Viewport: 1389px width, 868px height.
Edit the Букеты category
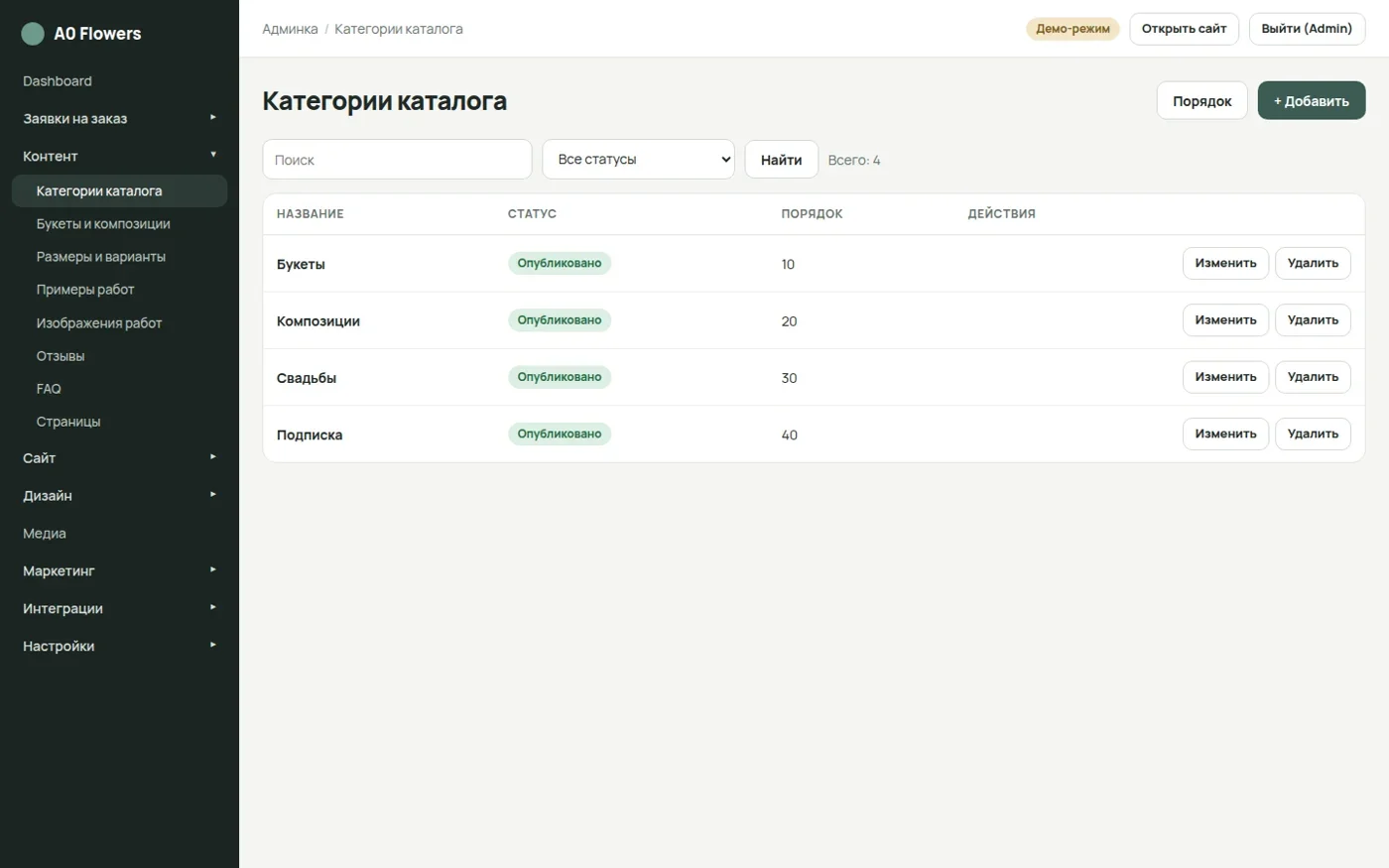(x=1225, y=264)
